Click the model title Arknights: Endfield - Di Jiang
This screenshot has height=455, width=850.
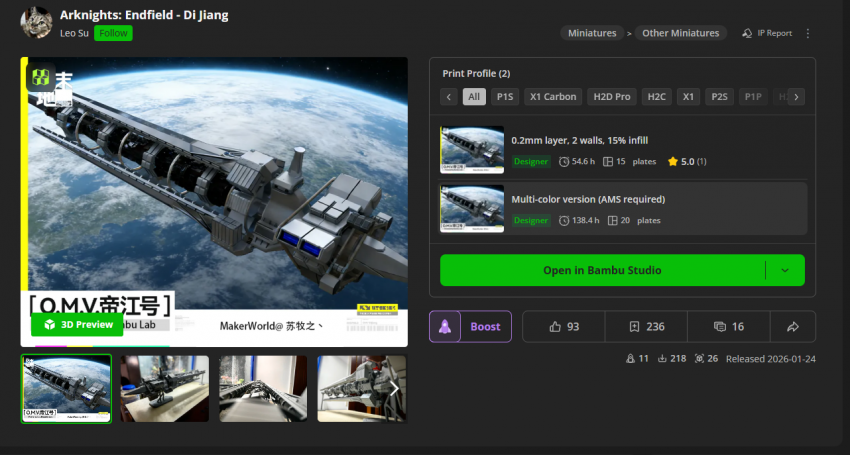point(144,15)
